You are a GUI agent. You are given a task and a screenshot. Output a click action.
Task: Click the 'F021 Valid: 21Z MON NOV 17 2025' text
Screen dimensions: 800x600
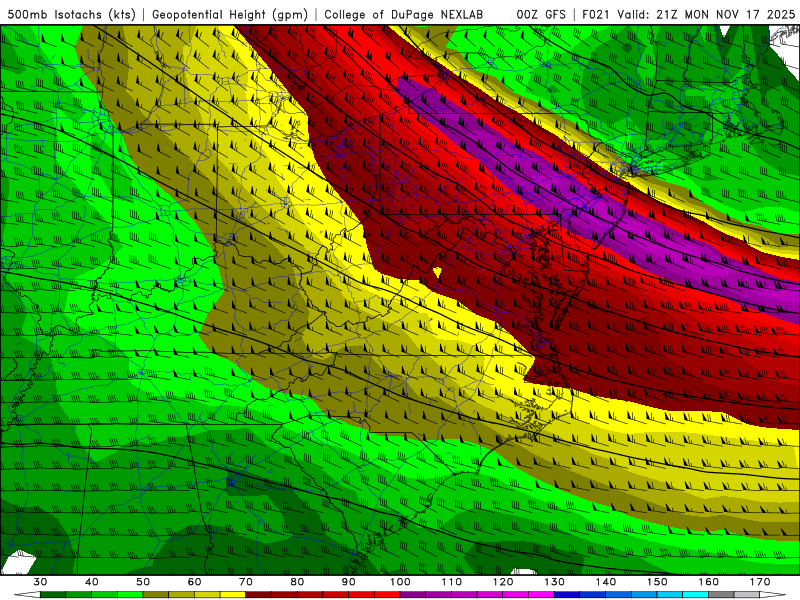[688, 15]
